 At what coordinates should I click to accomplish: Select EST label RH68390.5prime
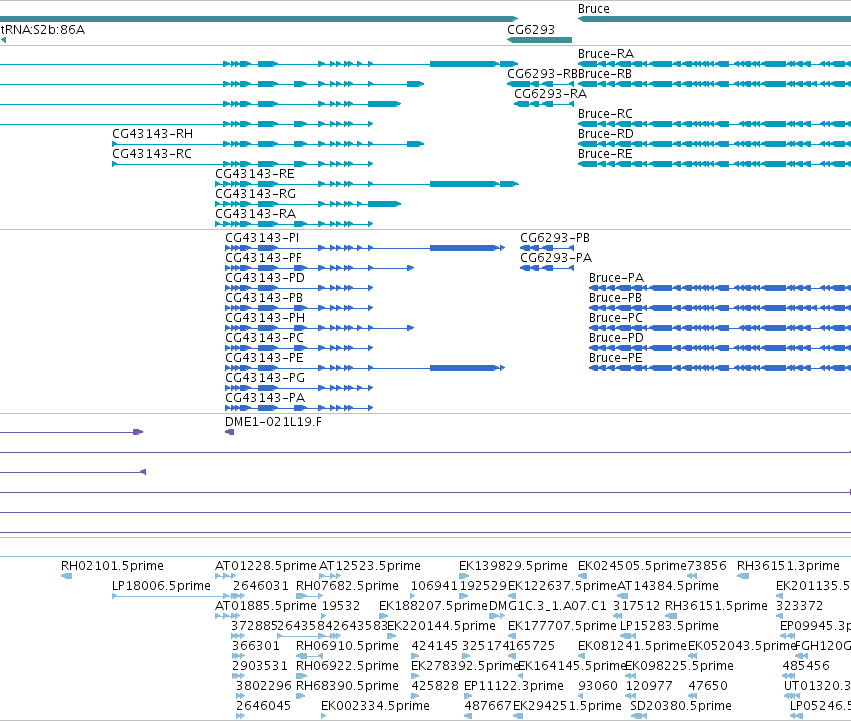tap(347, 687)
